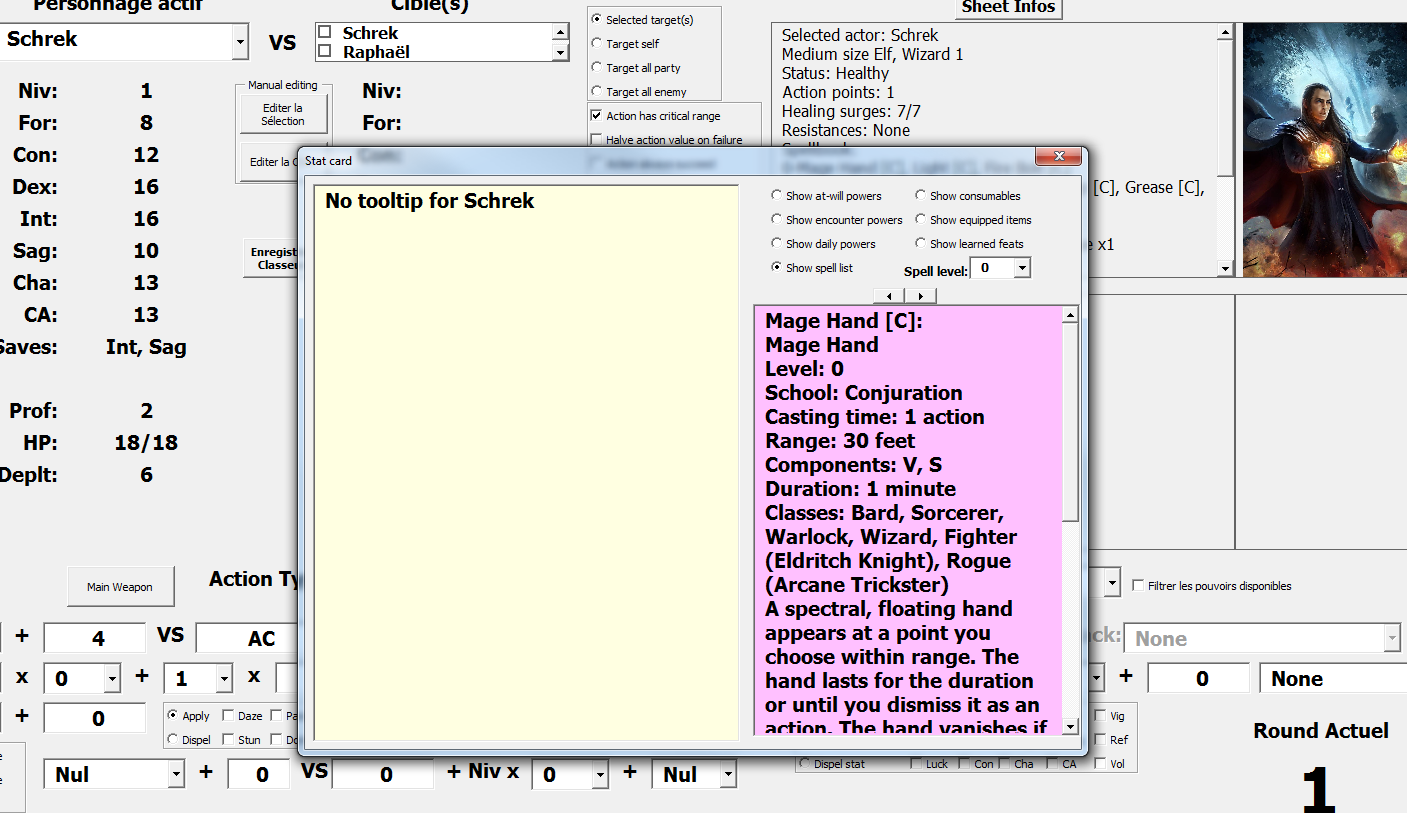
Task: Enable Filtrer les pouvoirs disponibles checkbox
Action: [1138, 586]
